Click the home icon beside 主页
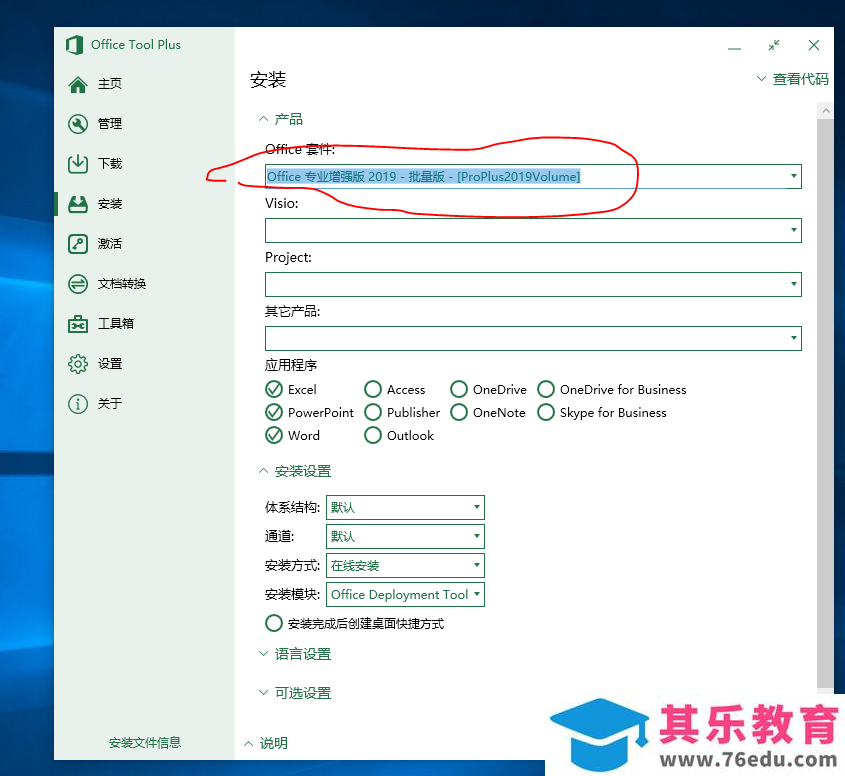845x776 pixels. 78,84
